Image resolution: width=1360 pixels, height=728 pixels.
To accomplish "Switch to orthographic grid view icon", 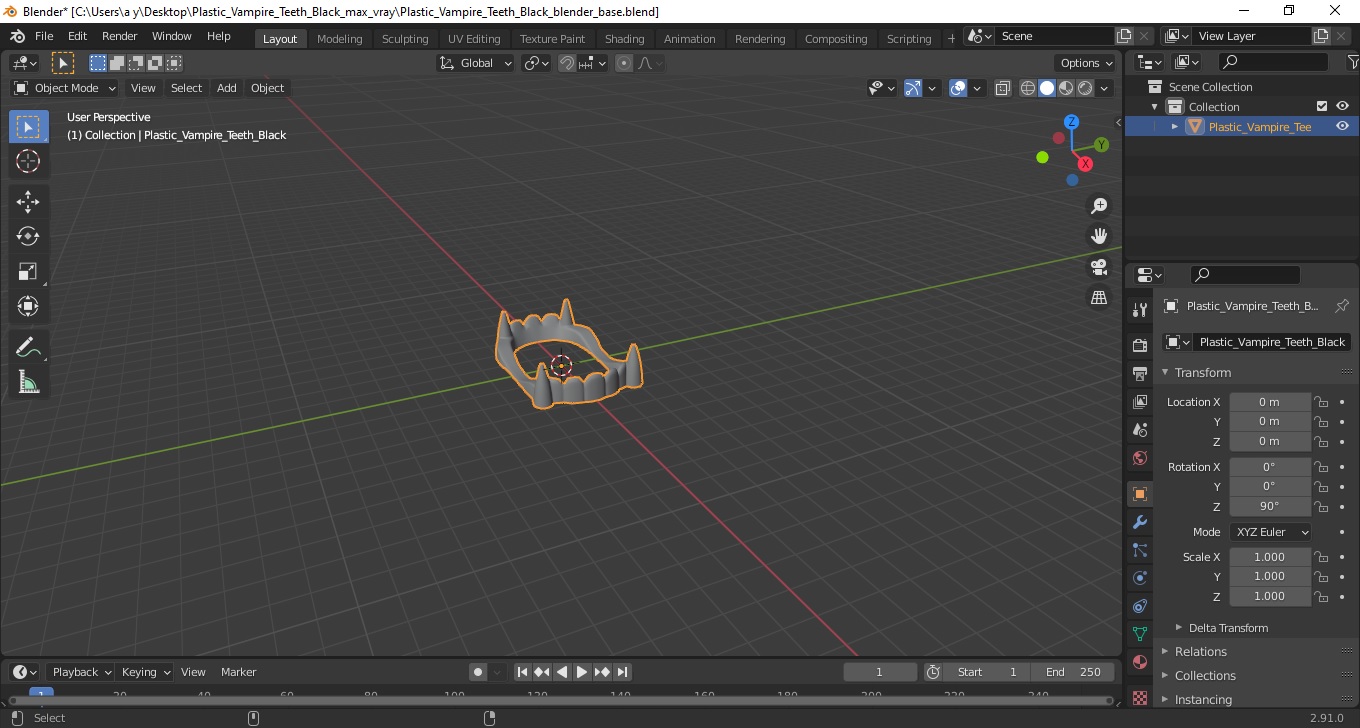I will tap(1099, 298).
